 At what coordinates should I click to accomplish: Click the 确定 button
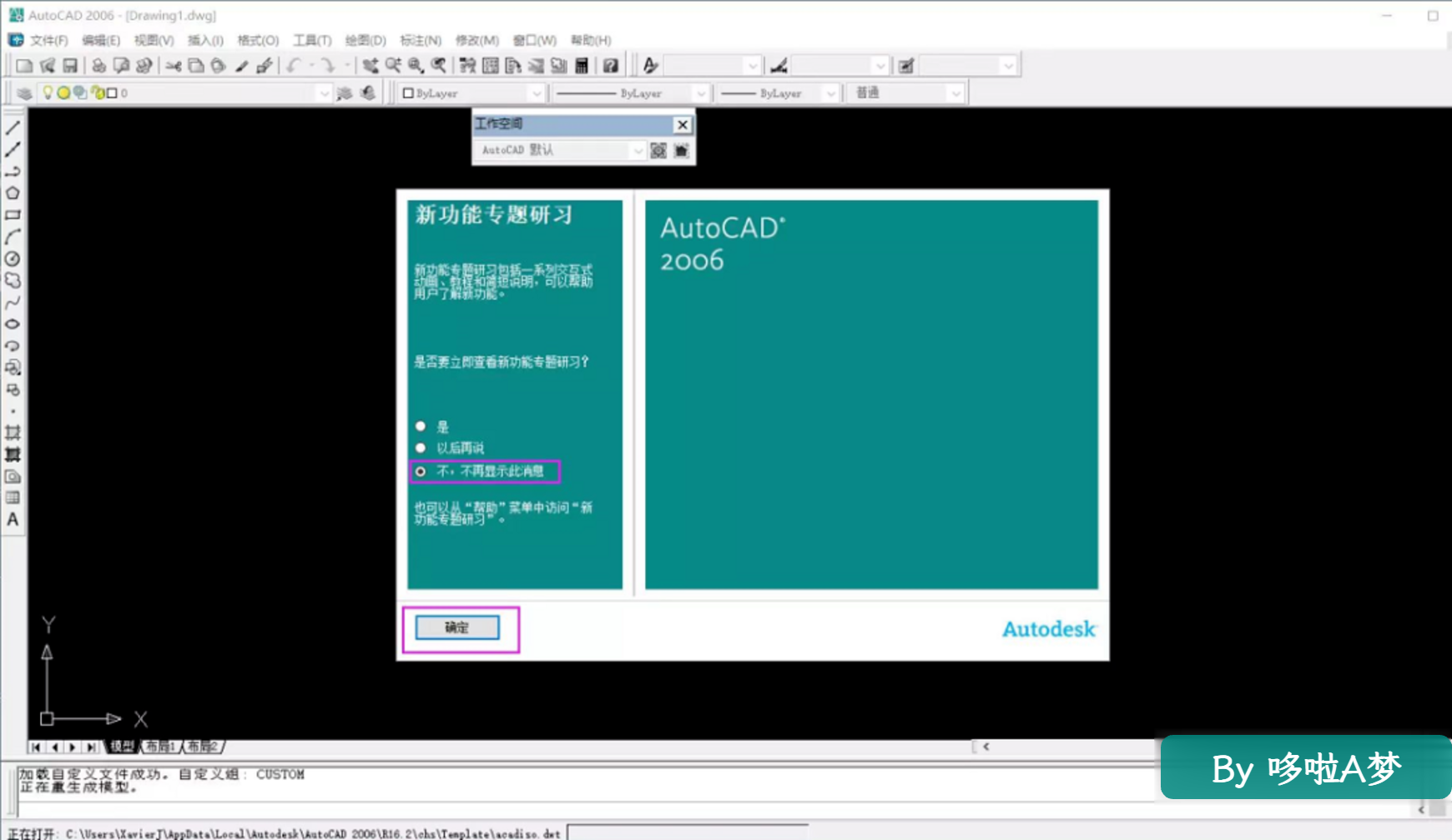tap(457, 627)
